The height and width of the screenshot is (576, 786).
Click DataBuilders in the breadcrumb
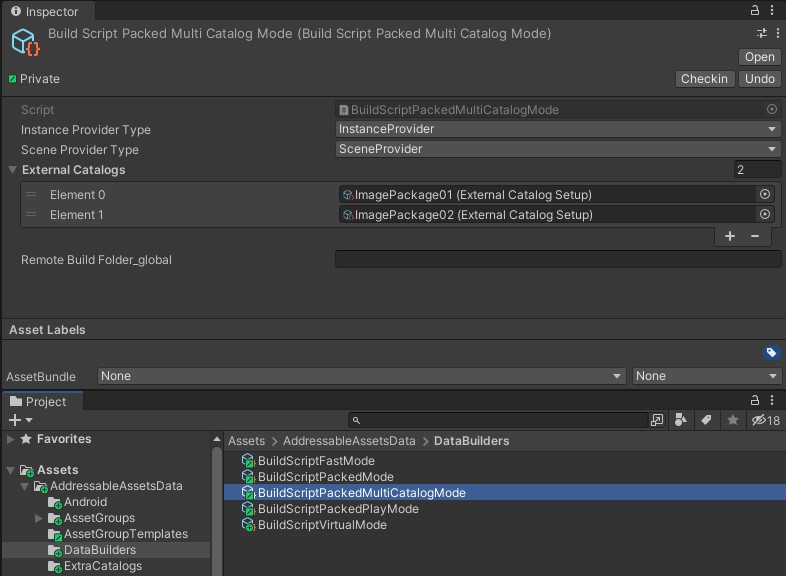point(471,441)
